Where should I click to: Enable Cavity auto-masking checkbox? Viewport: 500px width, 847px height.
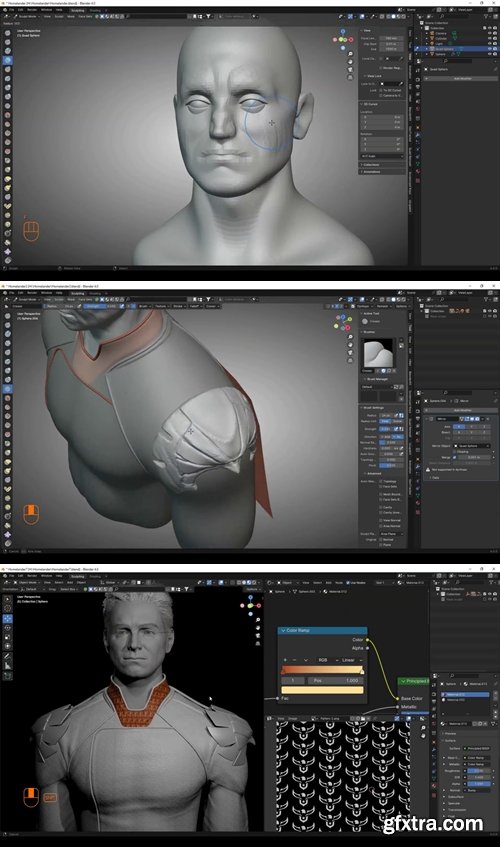(381, 507)
